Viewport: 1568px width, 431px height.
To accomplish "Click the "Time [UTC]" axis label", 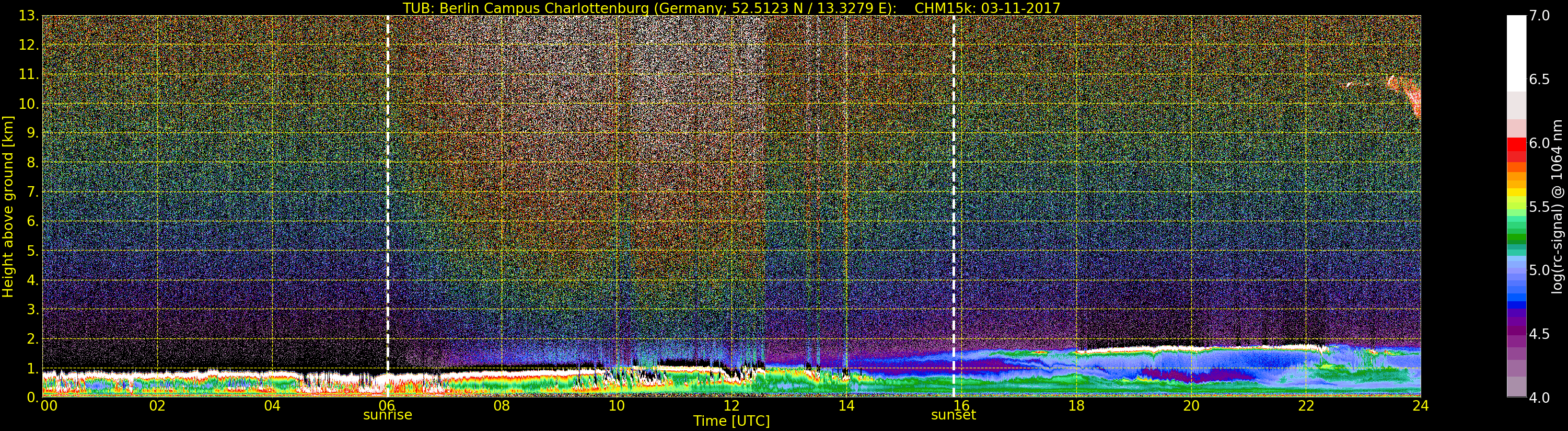I will tap(731, 421).
